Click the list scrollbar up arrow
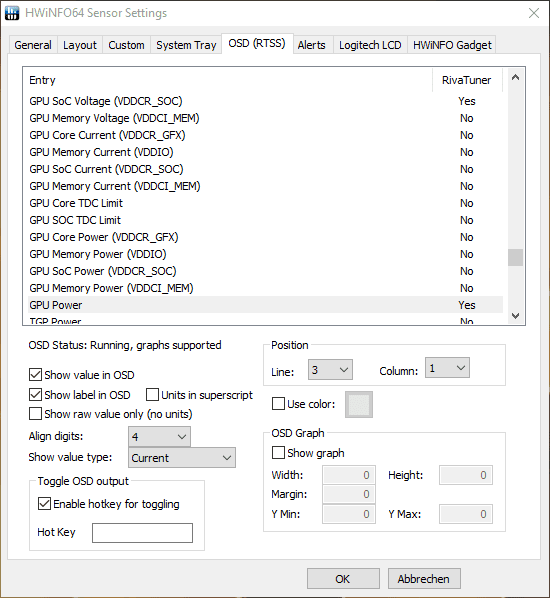Screen dimensions: 550x598 point(515,77)
